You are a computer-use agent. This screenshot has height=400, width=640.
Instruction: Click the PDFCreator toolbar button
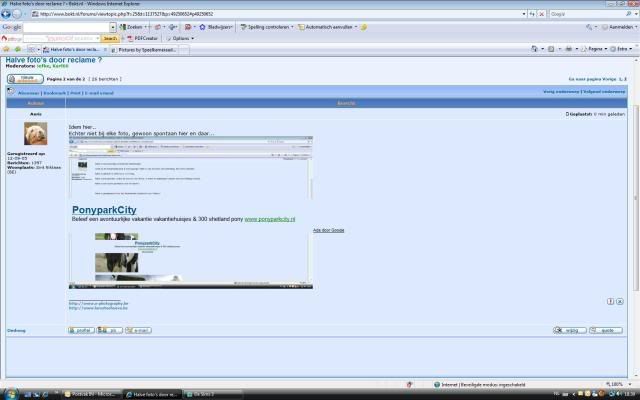pyautogui.click(x=142, y=38)
